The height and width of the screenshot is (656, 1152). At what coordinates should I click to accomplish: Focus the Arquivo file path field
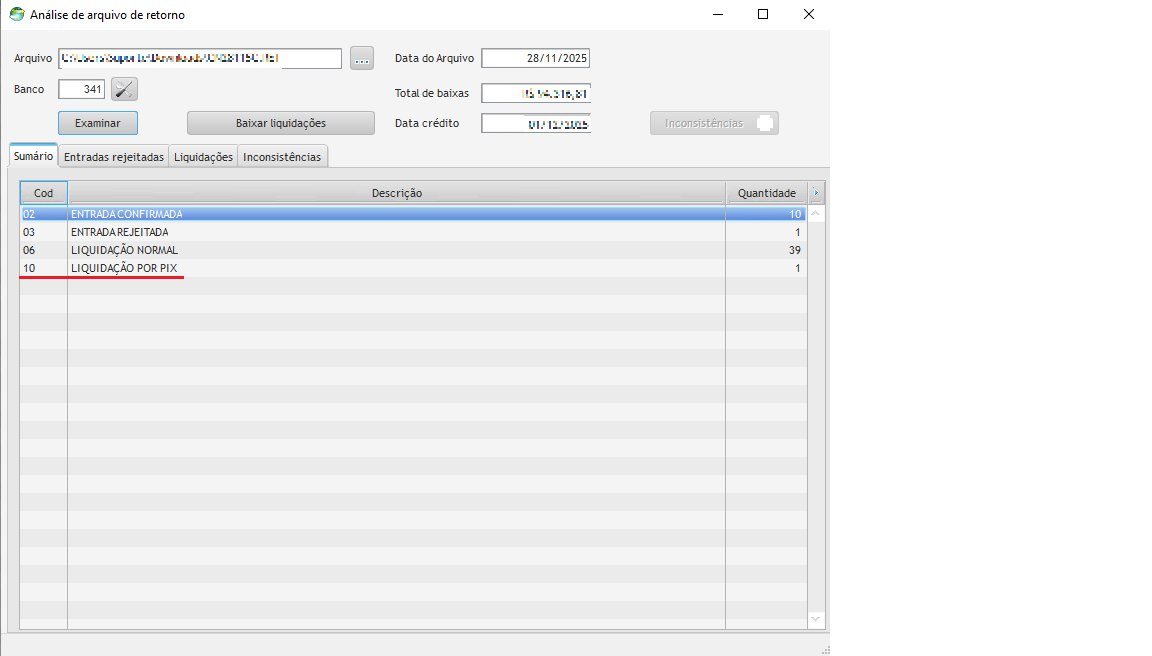click(200, 58)
